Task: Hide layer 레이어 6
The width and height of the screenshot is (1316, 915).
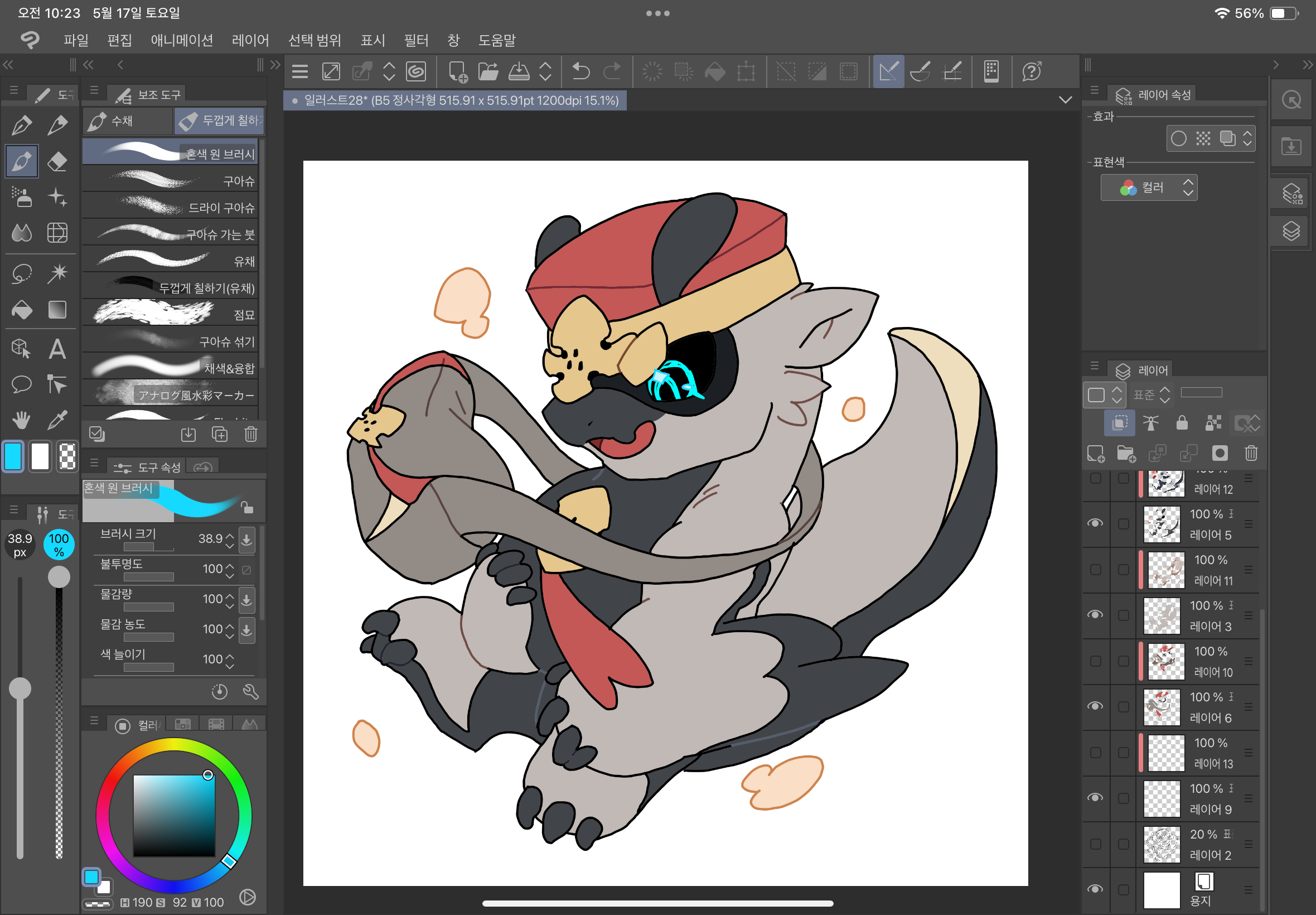Action: (1095, 706)
